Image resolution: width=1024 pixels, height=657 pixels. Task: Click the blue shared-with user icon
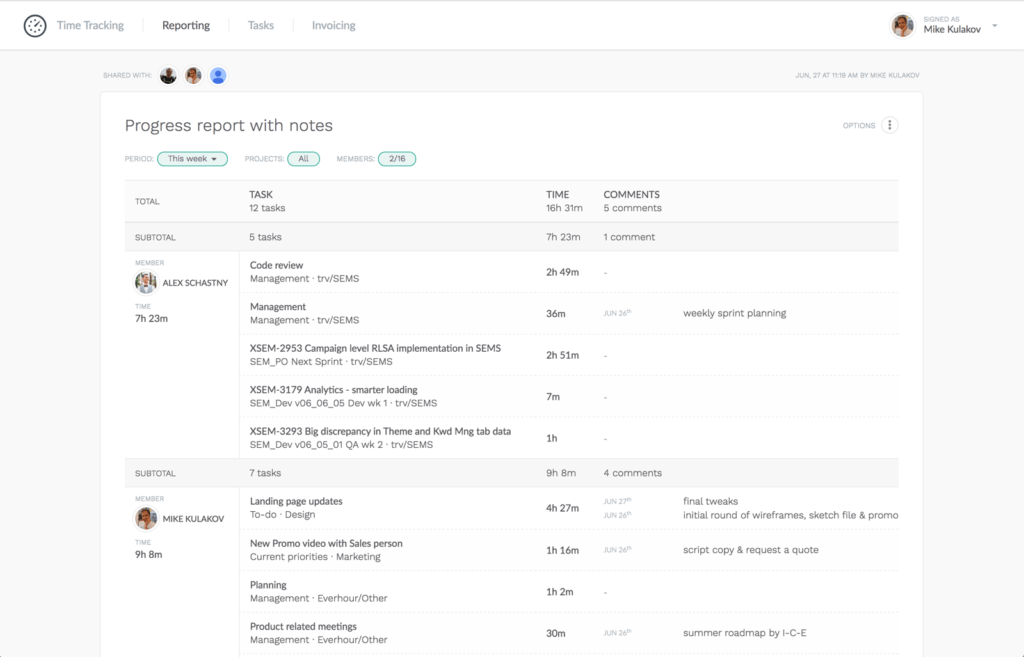click(x=217, y=75)
